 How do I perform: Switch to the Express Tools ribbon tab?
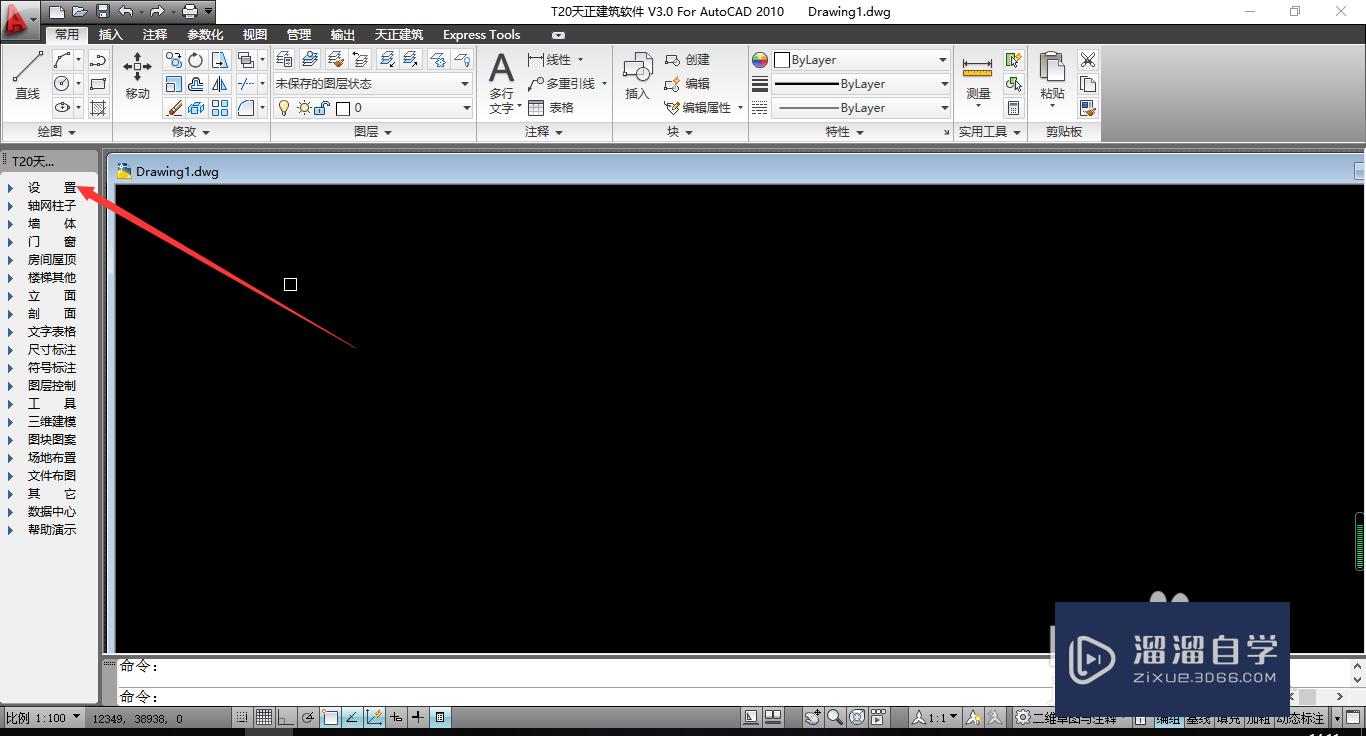[x=482, y=35]
